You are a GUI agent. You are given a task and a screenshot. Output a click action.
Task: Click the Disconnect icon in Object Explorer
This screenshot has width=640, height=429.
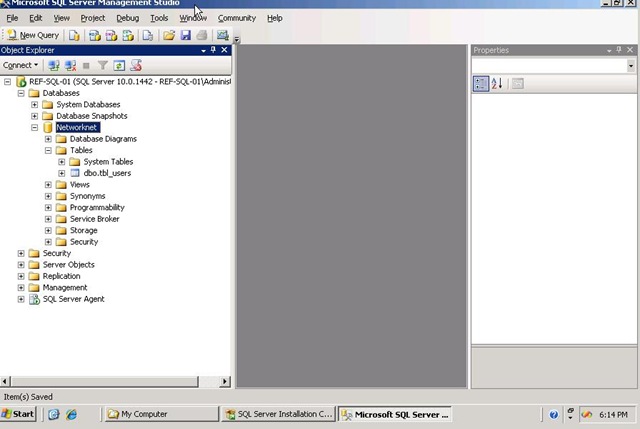pyautogui.click(x=70, y=65)
